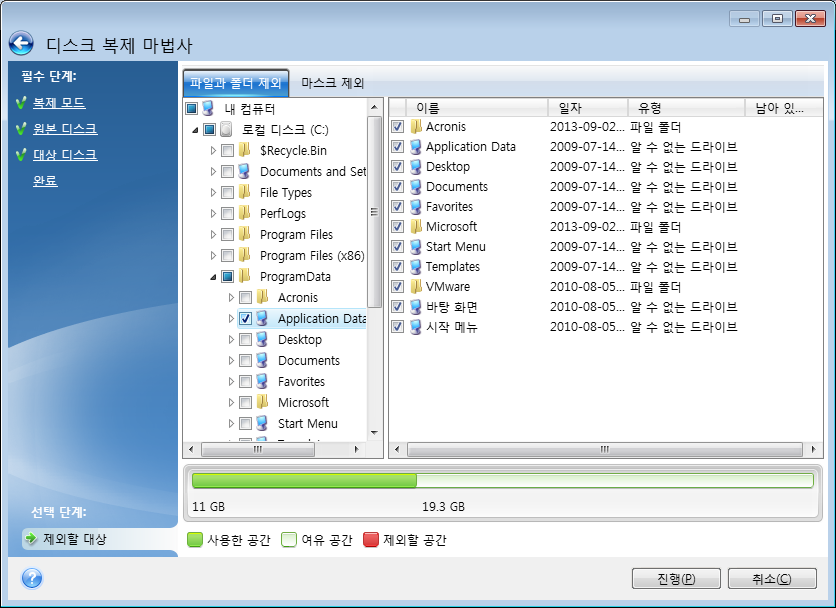Click the green 사용한 공간 legend swatch
Viewport: 836px width, 608px height.
[195, 540]
